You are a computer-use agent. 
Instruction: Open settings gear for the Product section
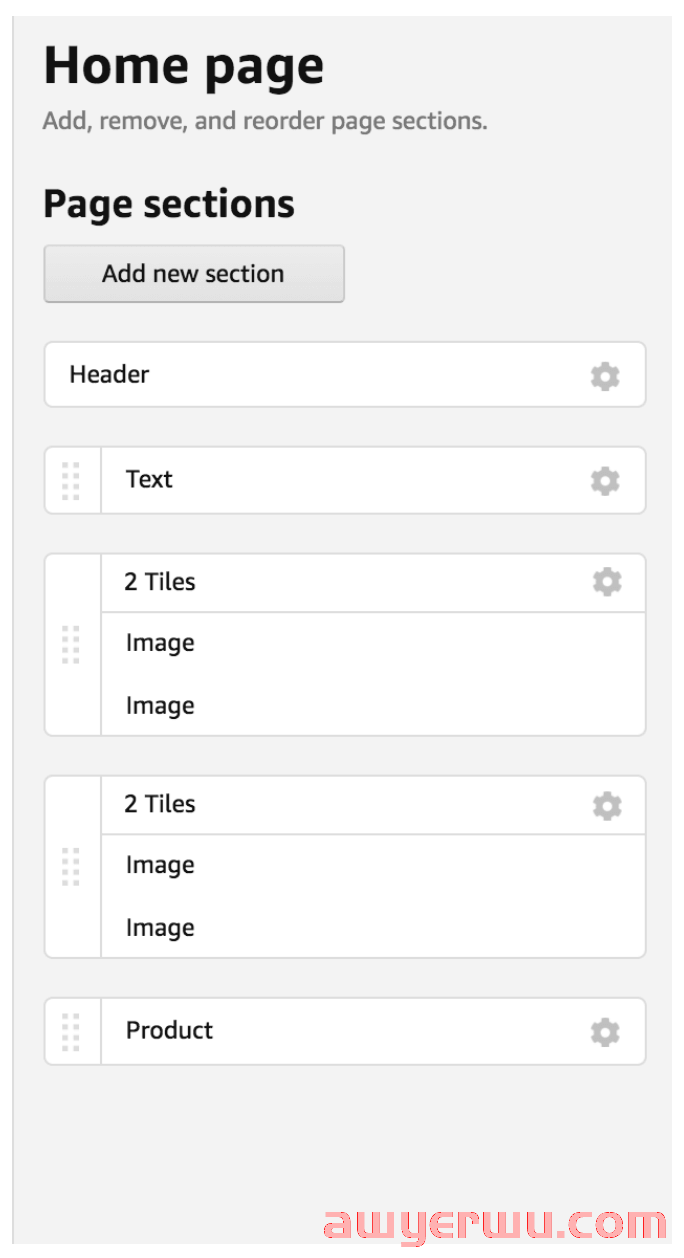point(605,1032)
